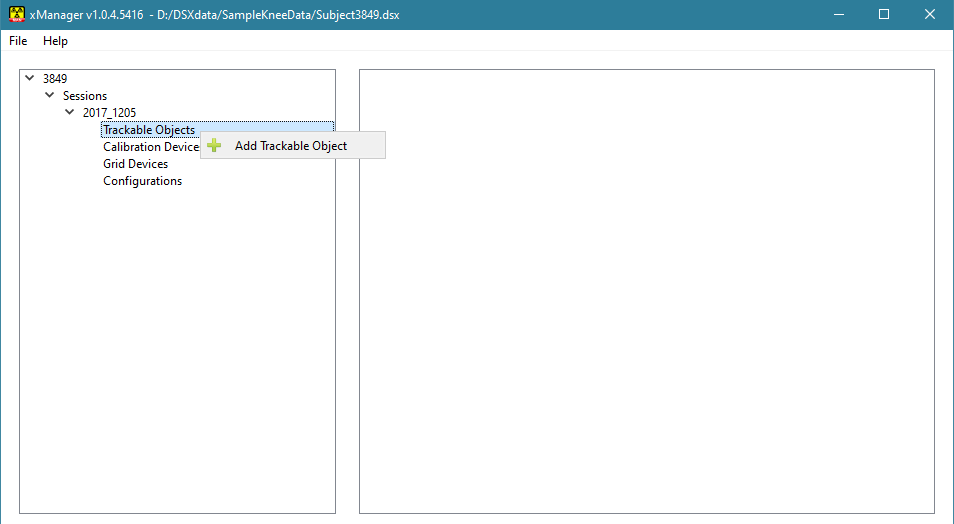Click blank area below the tree items
The height and width of the screenshot is (524, 954).
coord(177,350)
